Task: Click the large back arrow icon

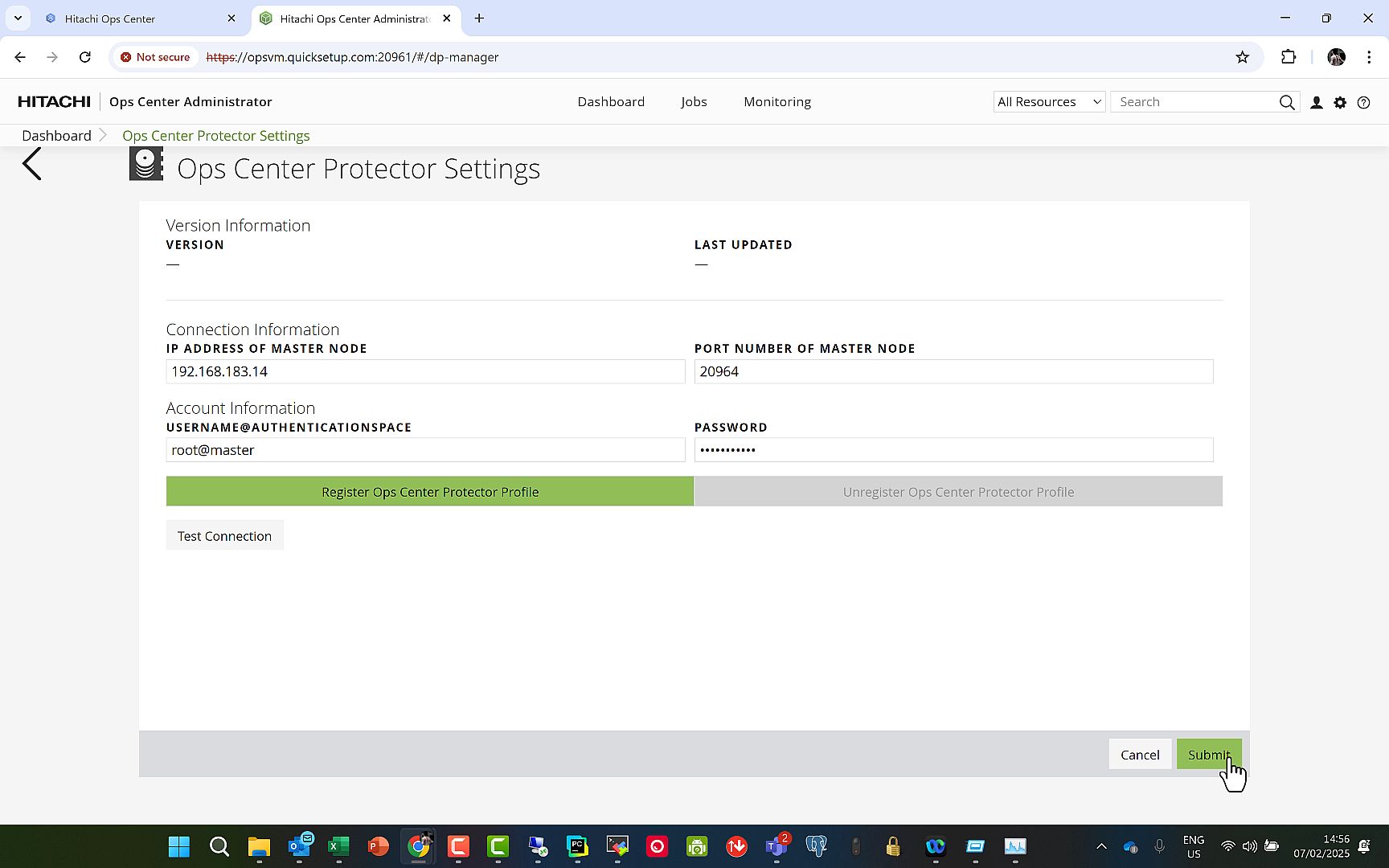Action: [x=32, y=165]
